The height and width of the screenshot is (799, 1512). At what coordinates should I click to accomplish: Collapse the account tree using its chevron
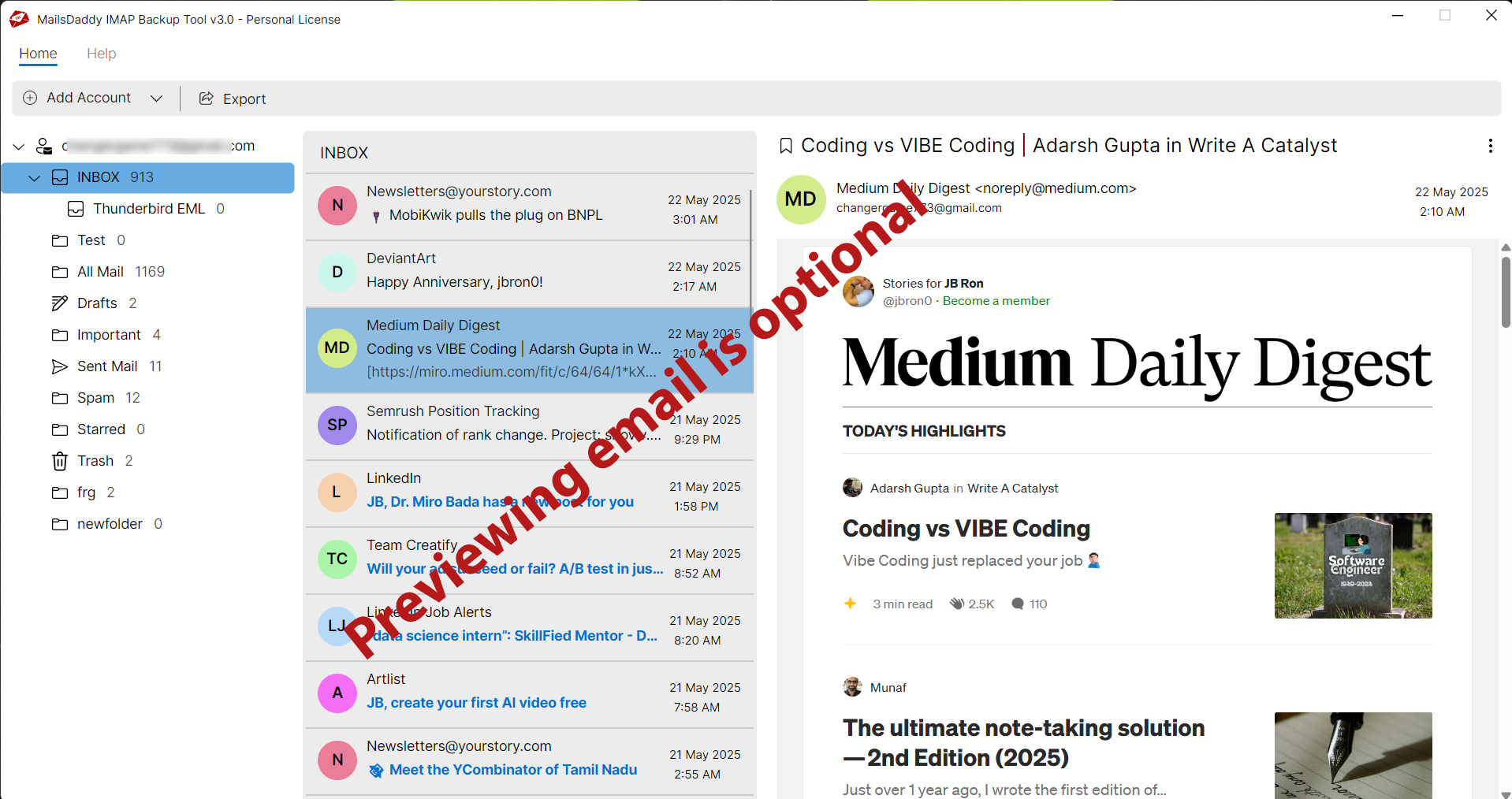(18, 146)
